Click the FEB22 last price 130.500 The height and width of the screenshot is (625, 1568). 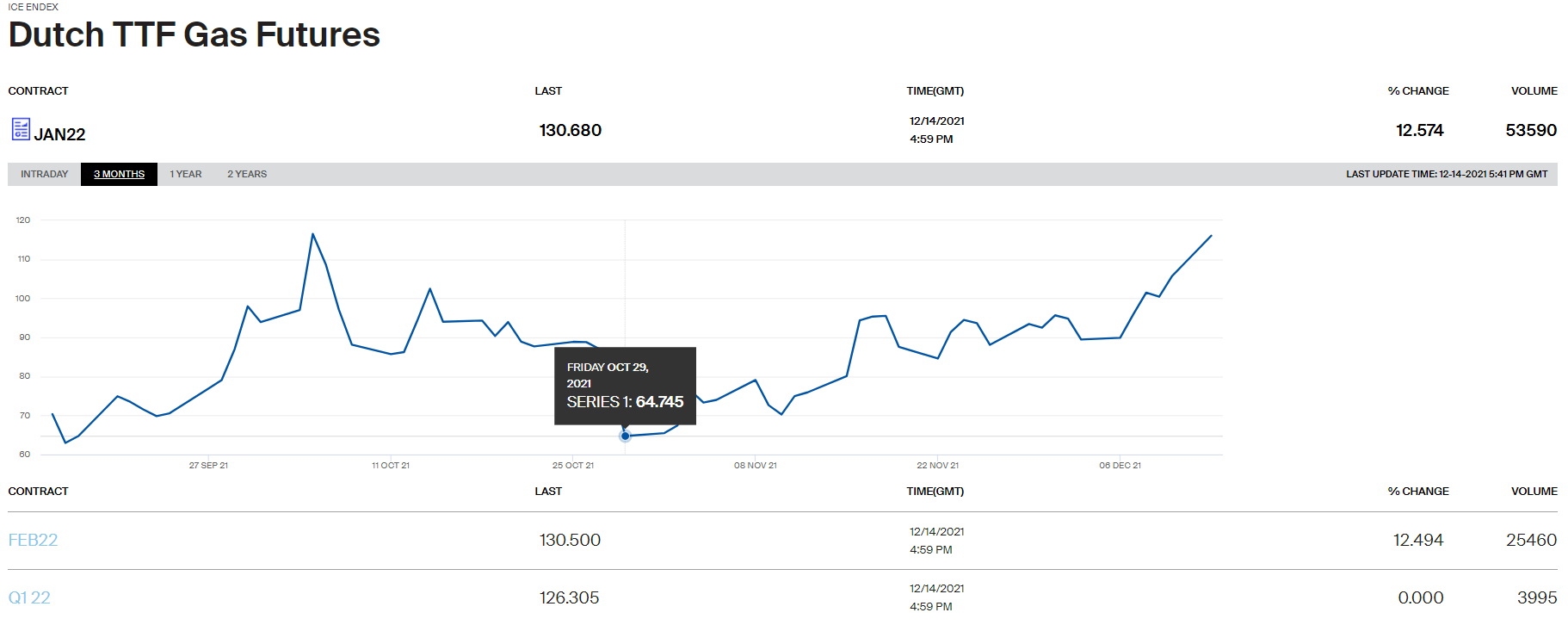click(x=570, y=540)
